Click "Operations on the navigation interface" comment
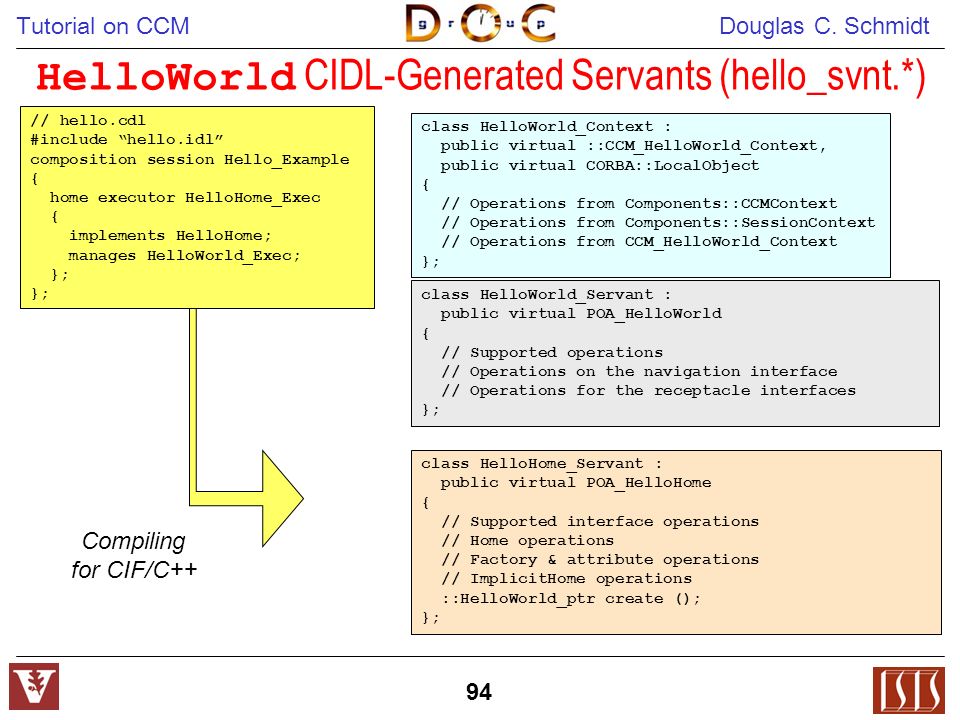Viewport: 960px width, 720px height. click(x=639, y=372)
